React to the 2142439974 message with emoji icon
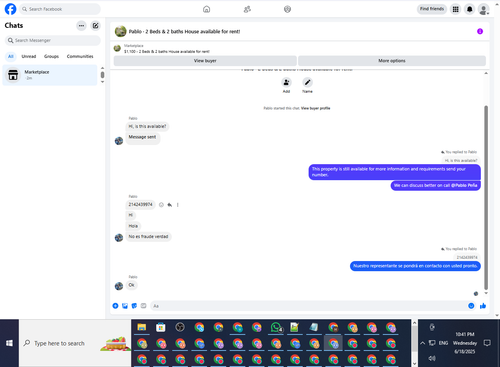This screenshot has height=367, width=500. pyautogui.click(x=161, y=205)
